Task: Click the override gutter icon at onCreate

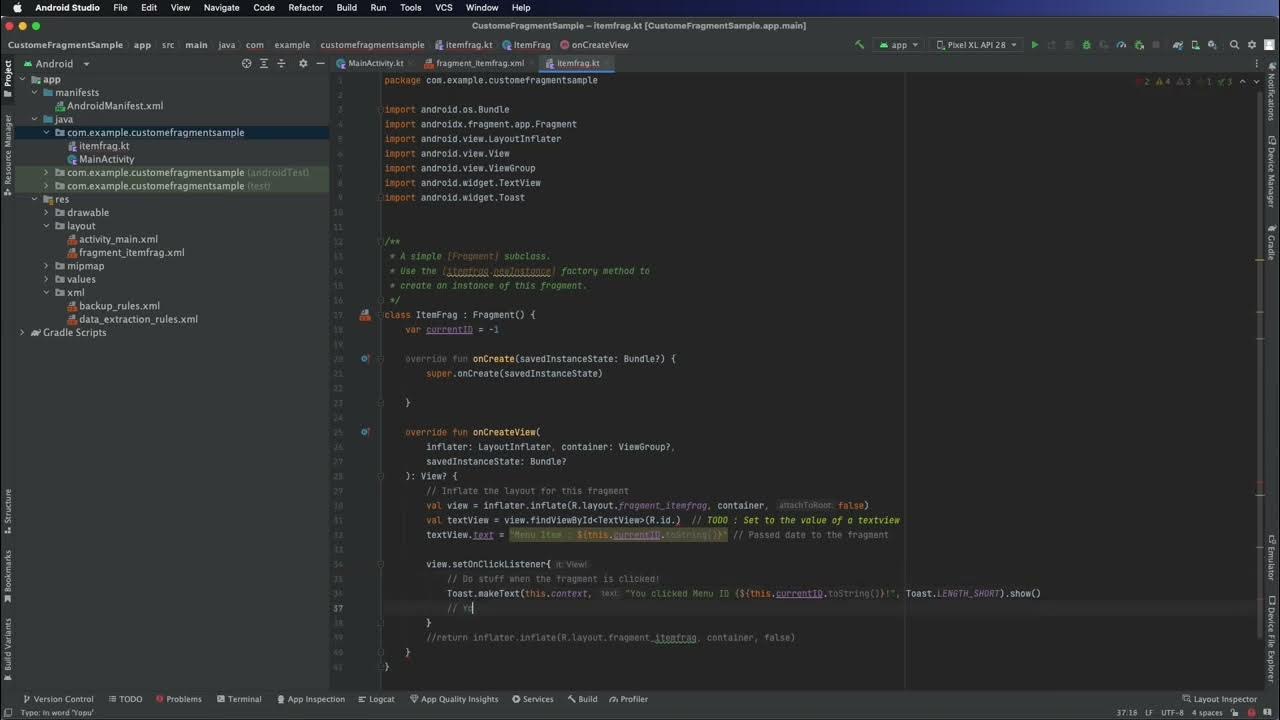Action: [x=365, y=358]
